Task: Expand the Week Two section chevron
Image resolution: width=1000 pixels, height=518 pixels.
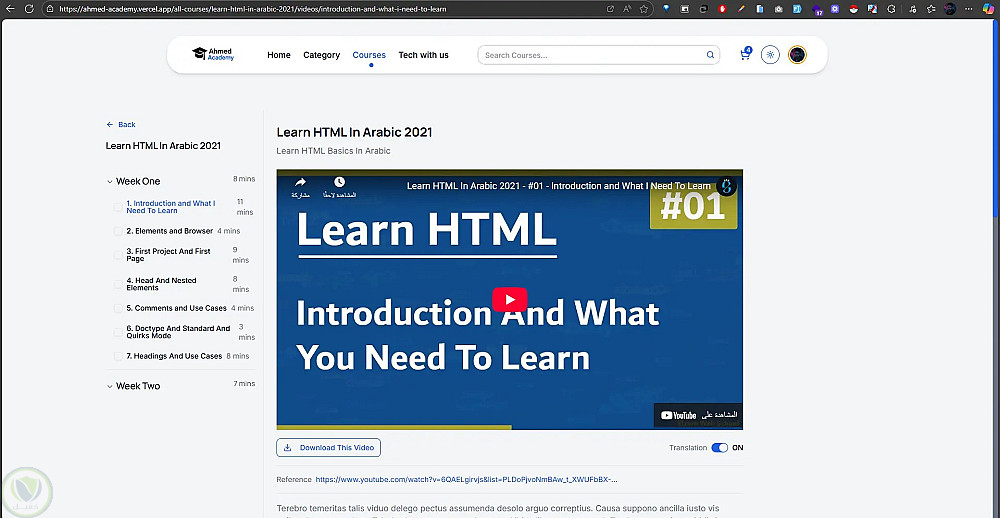Action: click(x=110, y=387)
